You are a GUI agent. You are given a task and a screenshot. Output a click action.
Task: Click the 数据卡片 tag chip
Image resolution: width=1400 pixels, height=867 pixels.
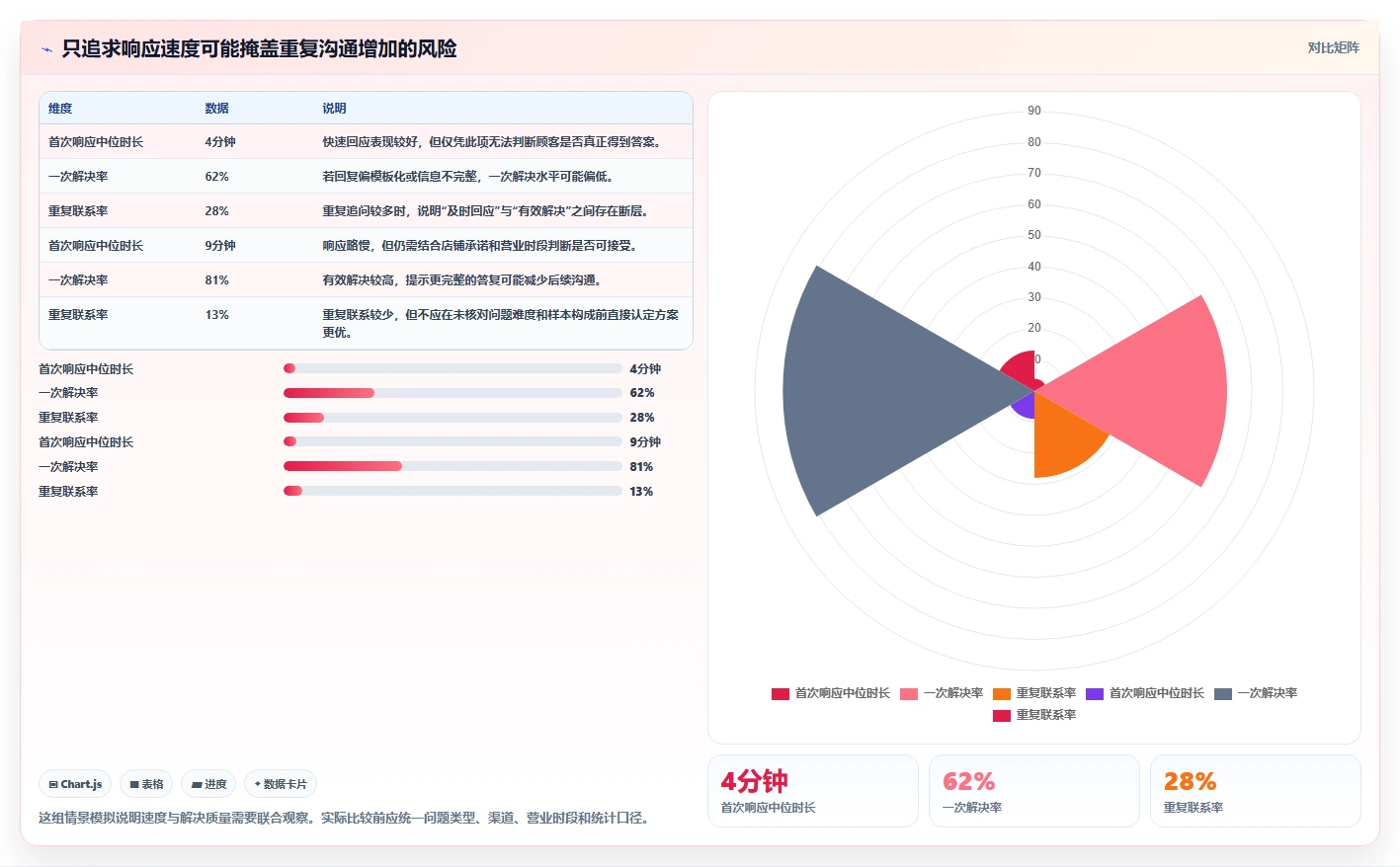(x=281, y=784)
